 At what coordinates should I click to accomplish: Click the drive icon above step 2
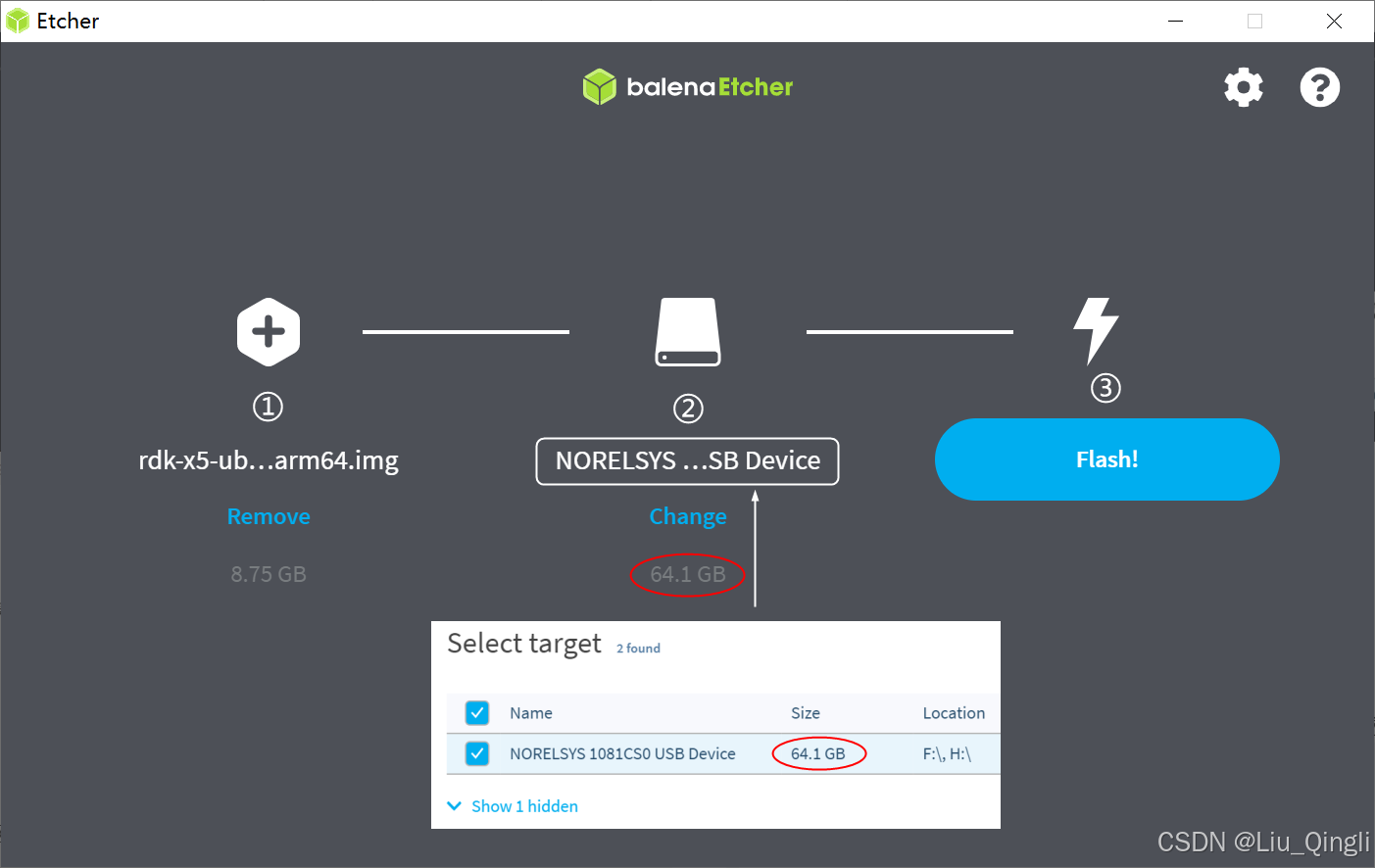tap(688, 332)
